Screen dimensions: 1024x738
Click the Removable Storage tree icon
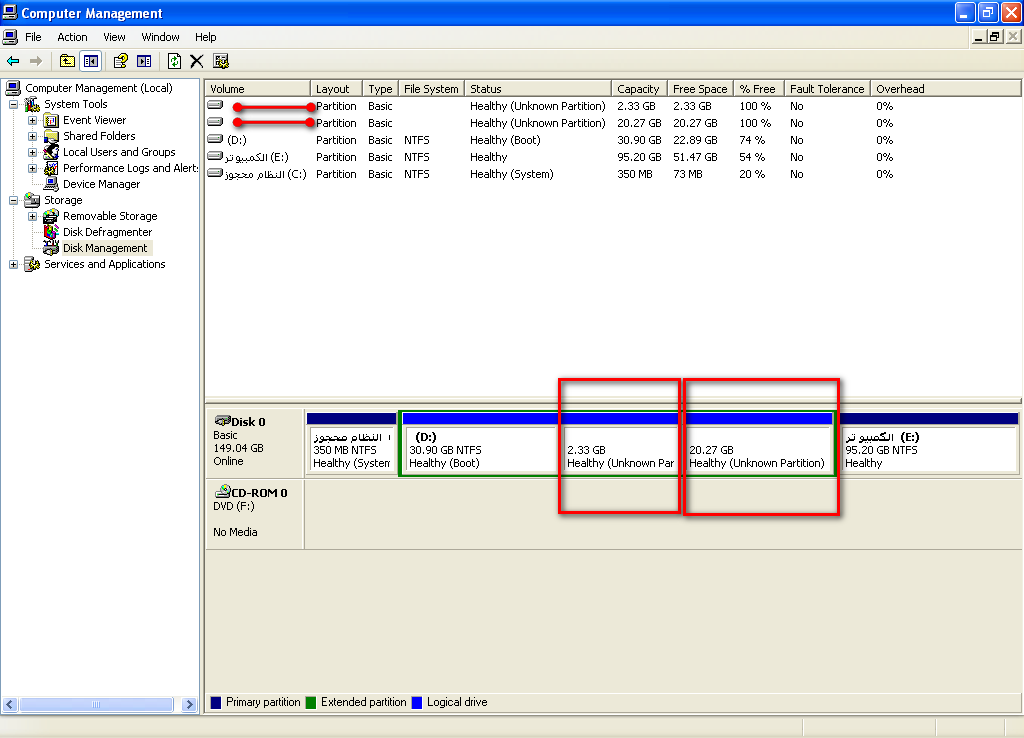[51, 216]
